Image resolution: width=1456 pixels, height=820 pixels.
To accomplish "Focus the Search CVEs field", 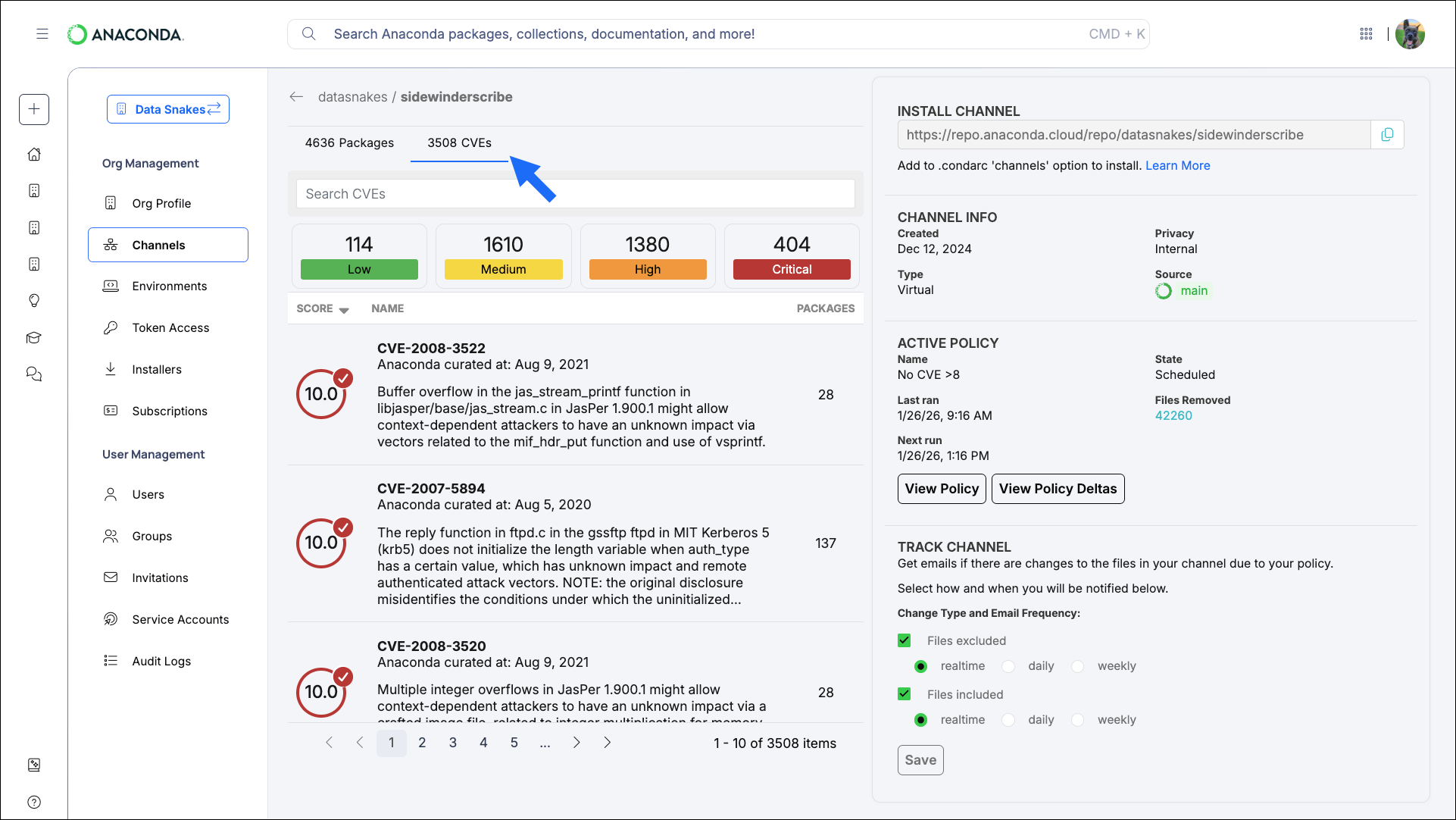I will (576, 194).
